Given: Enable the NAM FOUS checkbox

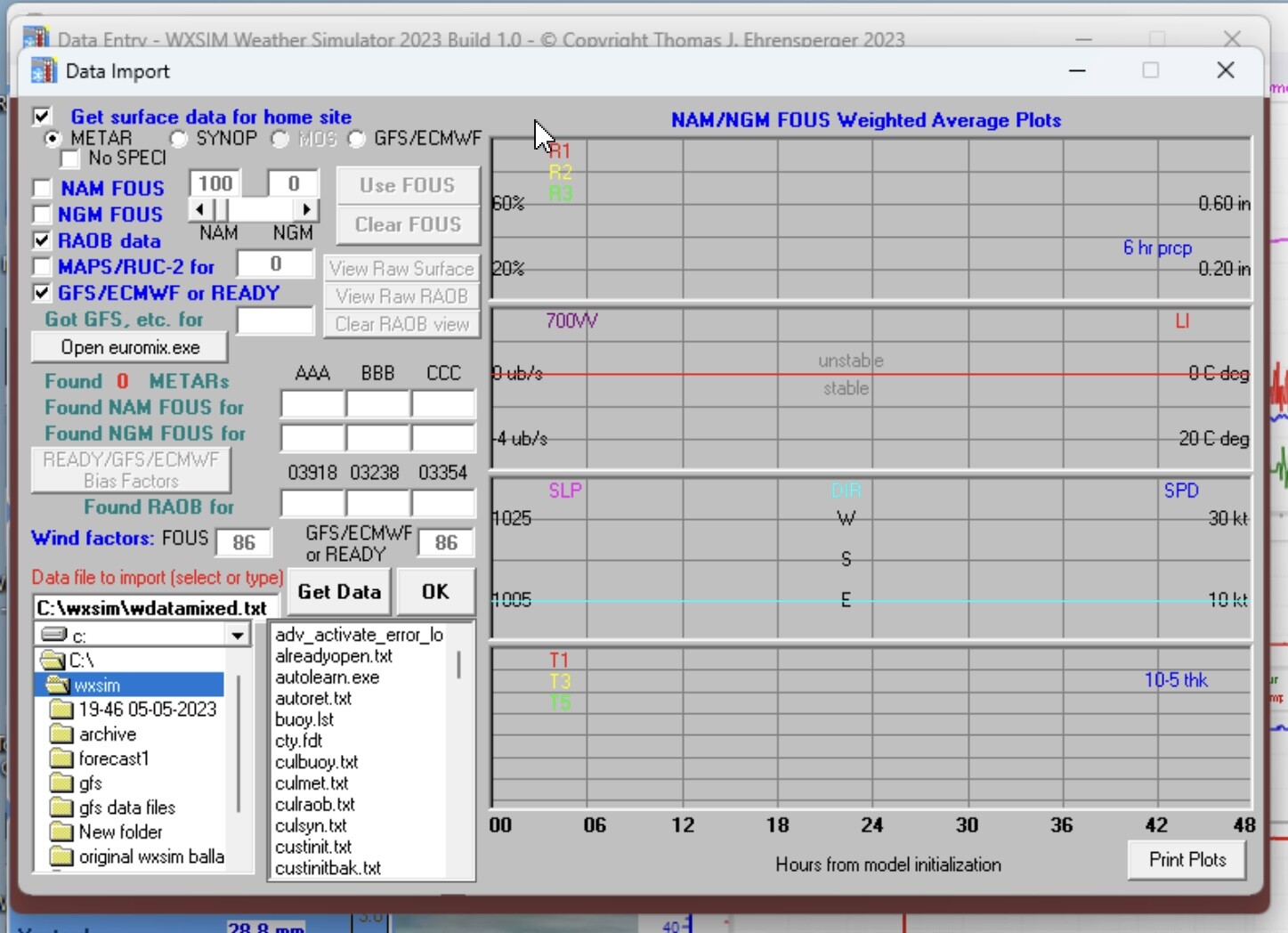Looking at the screenshot, I should click(42, 189).
